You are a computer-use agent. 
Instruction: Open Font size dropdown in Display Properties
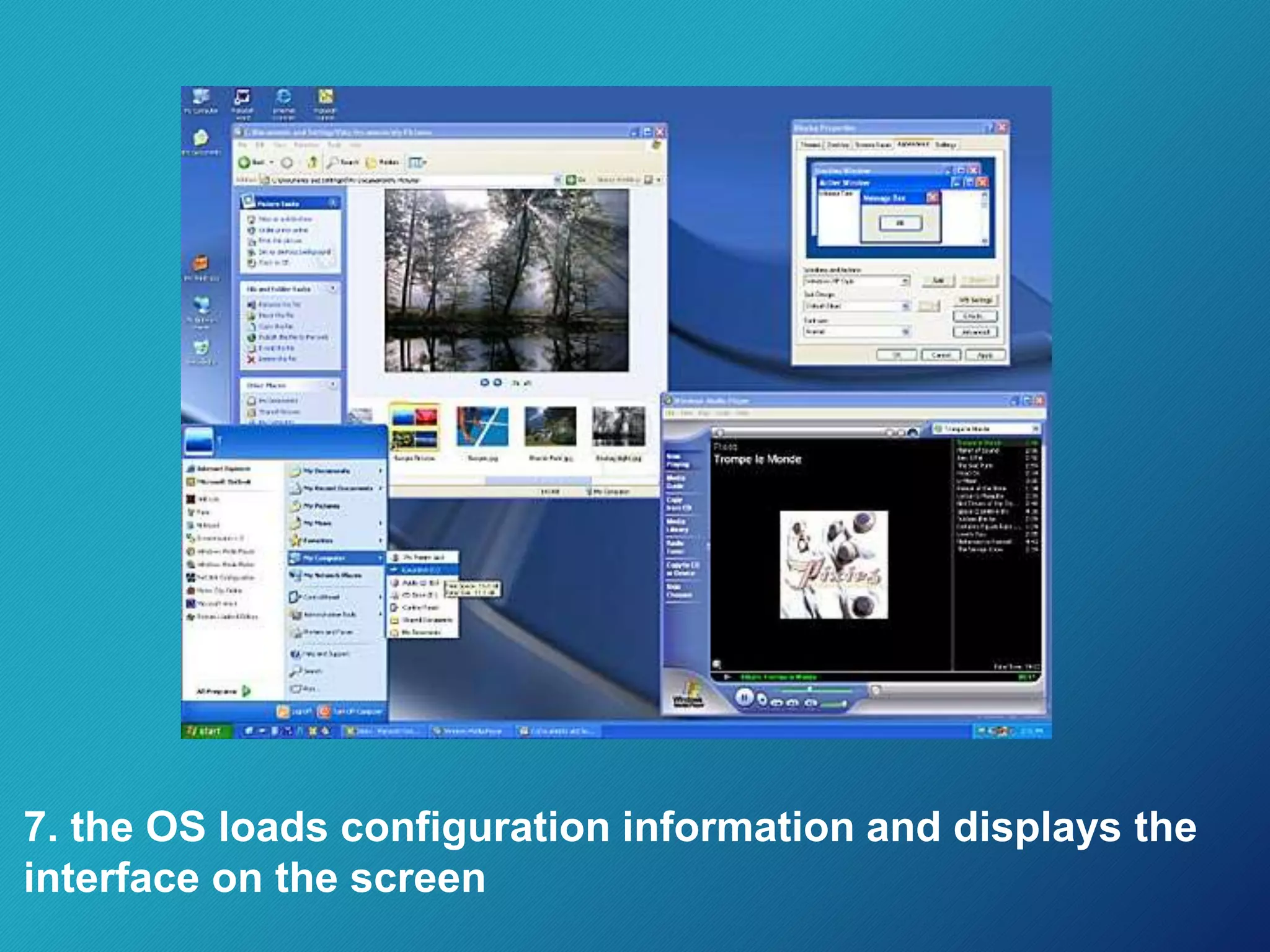tap(856, 332)
